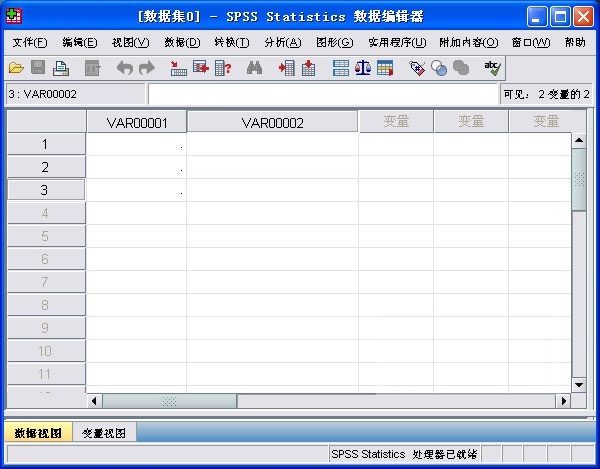Select row header 2

46,167
